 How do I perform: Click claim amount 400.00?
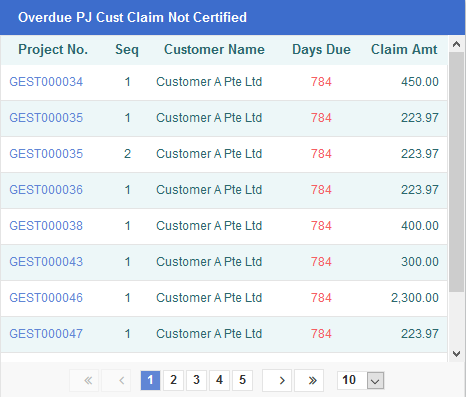(420, 226)
